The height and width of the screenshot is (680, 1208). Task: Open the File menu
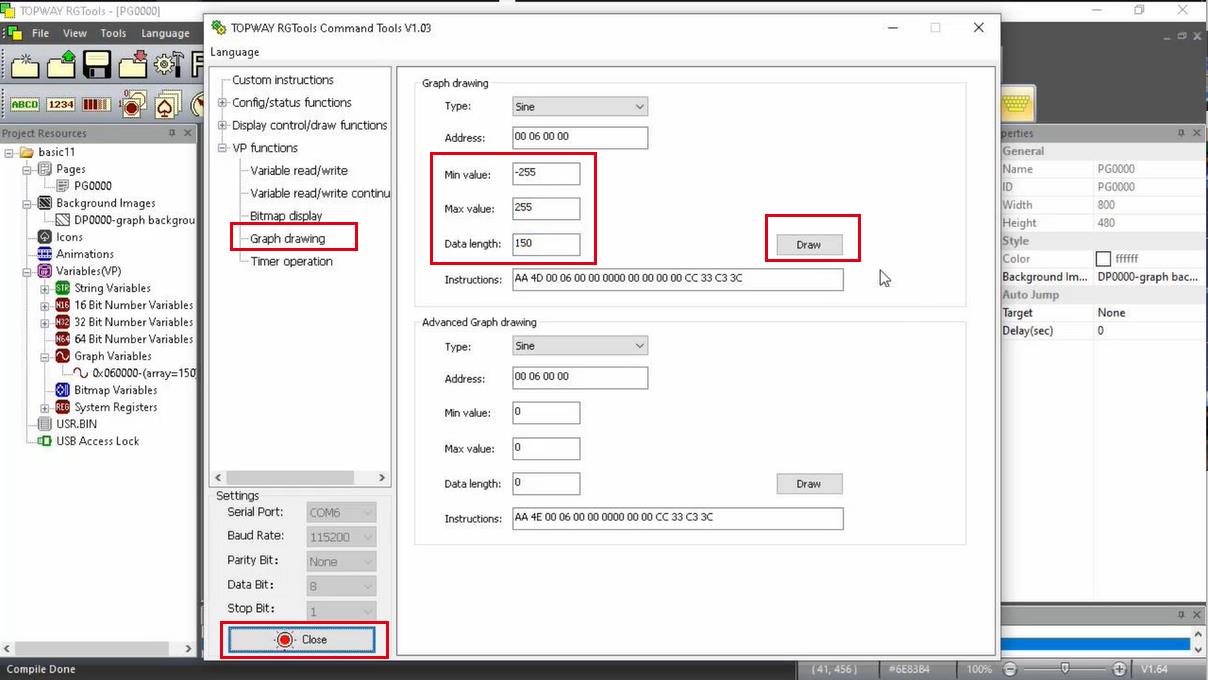(40, 33)
